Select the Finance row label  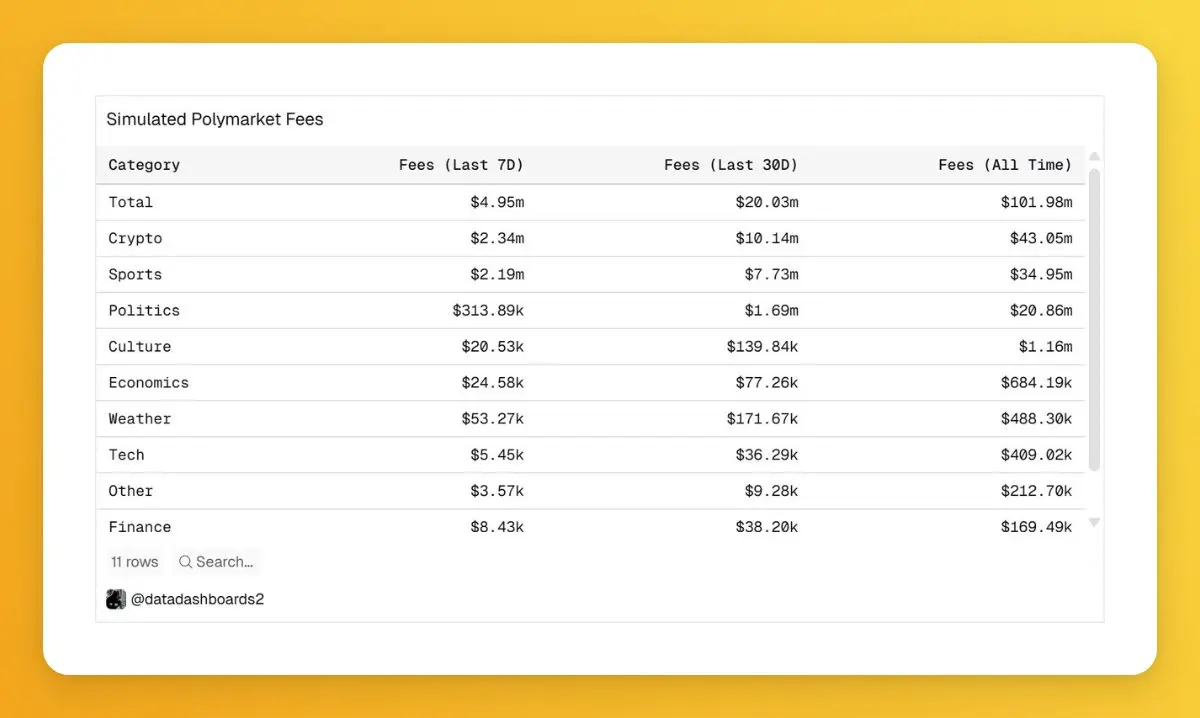(x=140, y=526)
